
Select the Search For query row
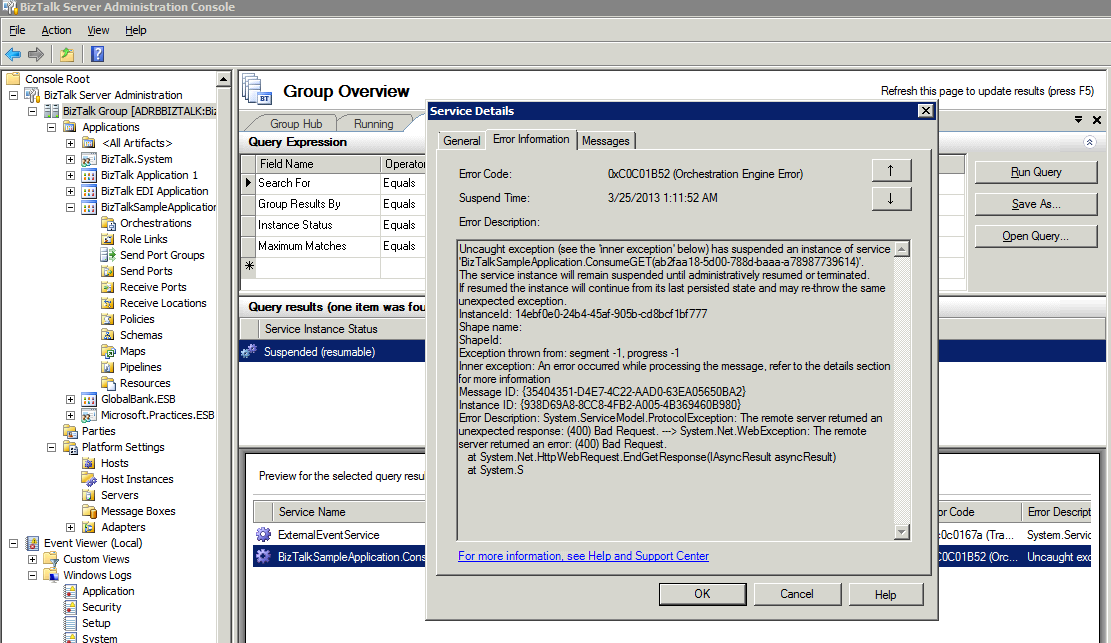coord(334,183)
